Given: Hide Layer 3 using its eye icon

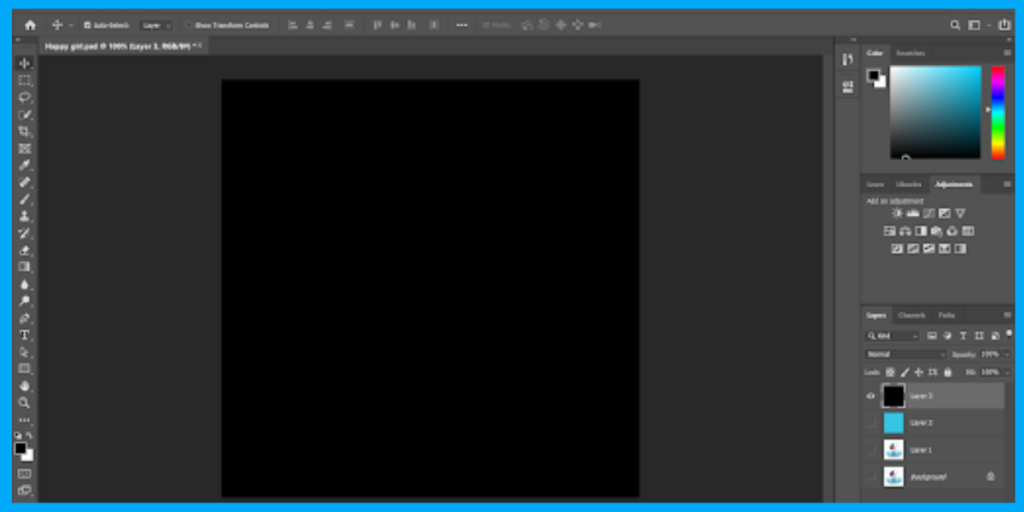Looking at the screenshot, I should (x=871, y=396).
